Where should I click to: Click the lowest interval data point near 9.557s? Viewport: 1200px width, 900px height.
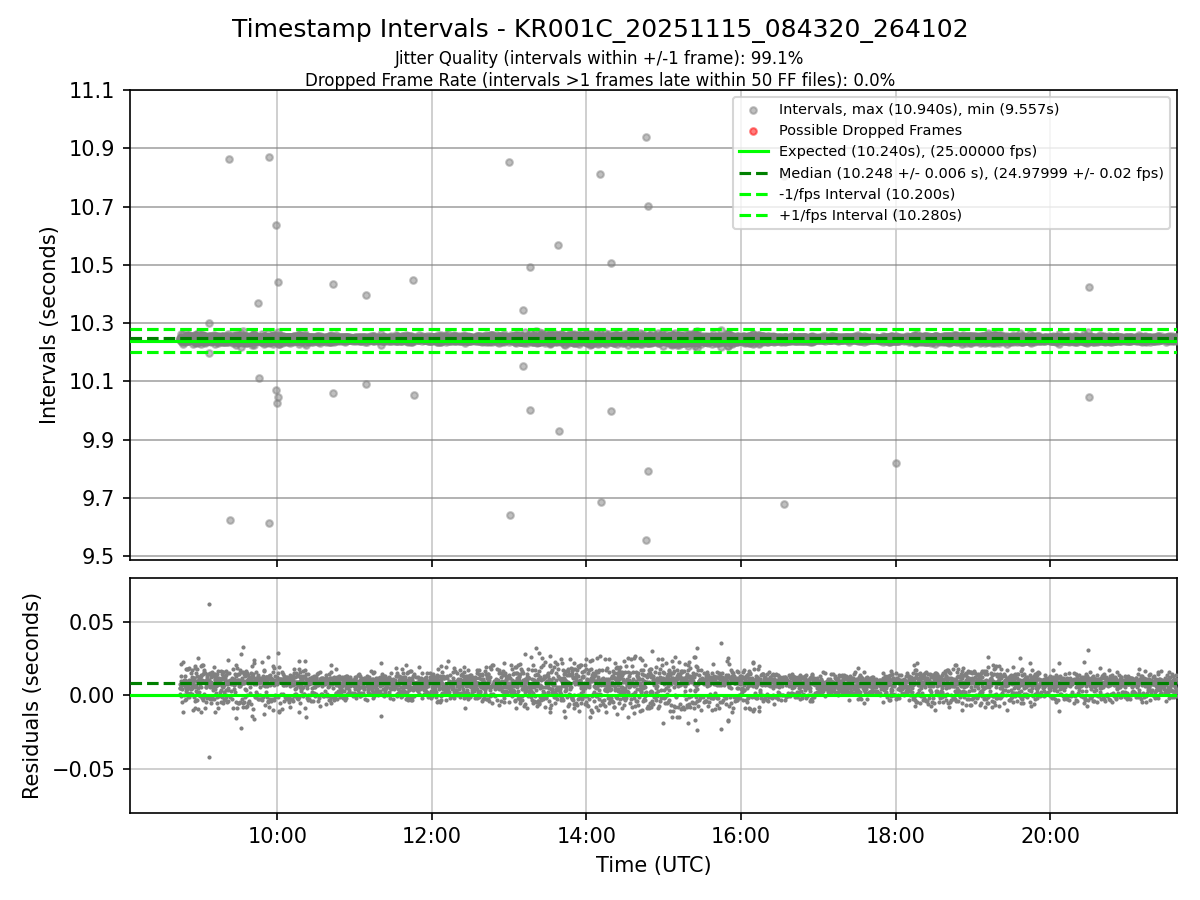pos(646,540)
